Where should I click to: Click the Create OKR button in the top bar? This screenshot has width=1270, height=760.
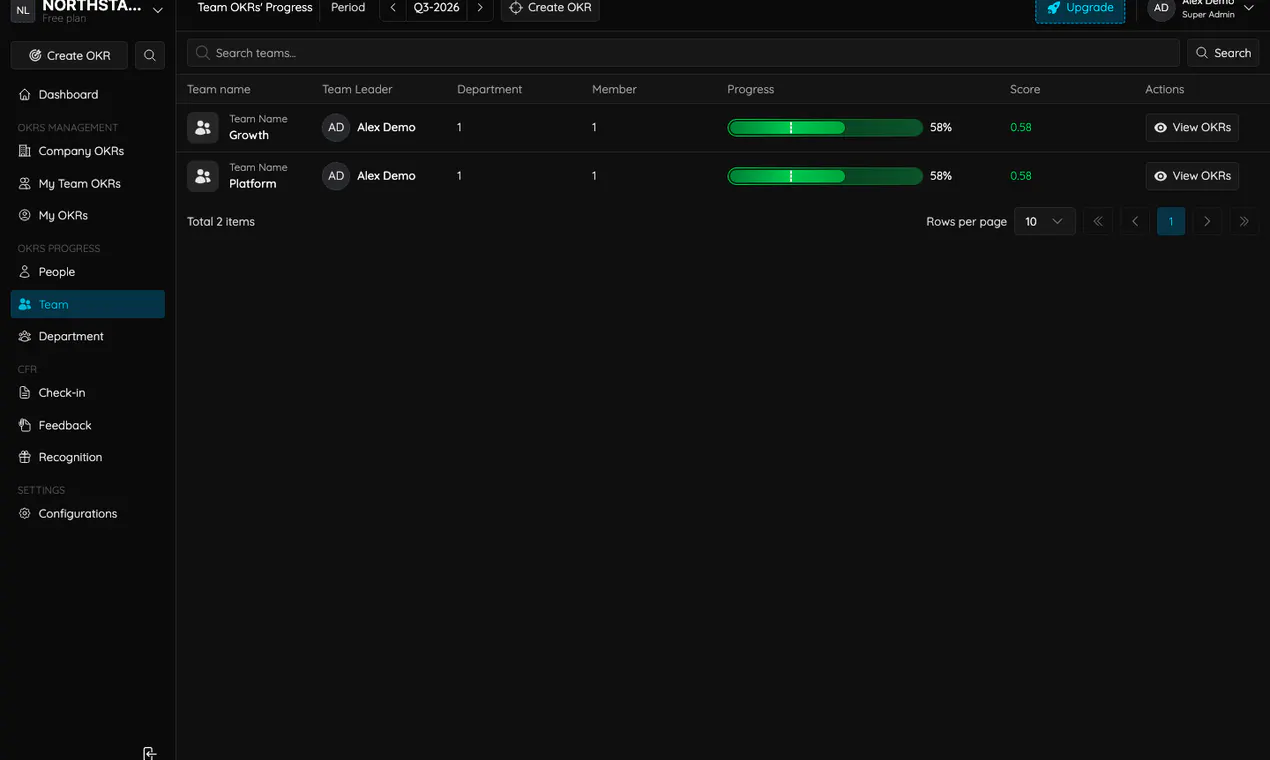[550, 8]
